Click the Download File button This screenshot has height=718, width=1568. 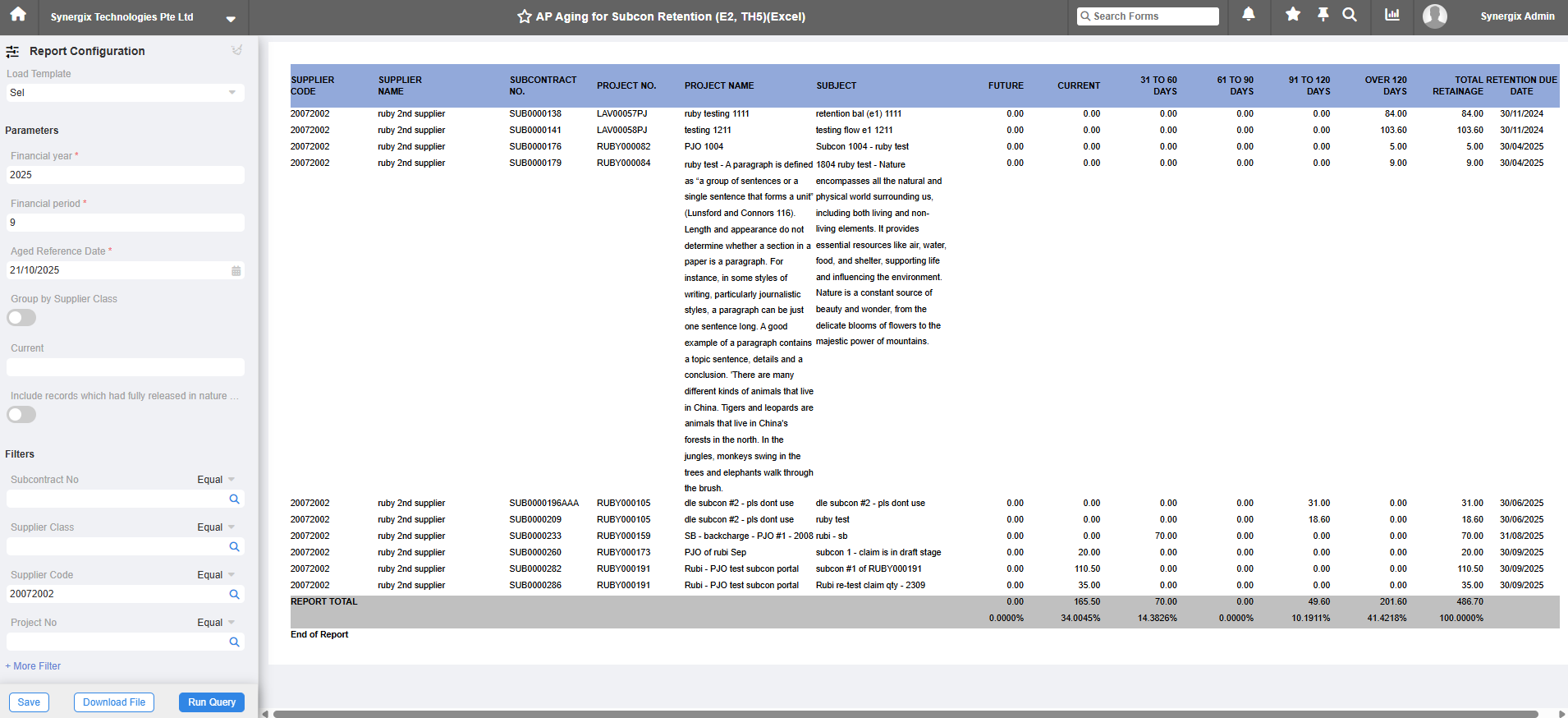pyautogui.click(x=114, y=702)
